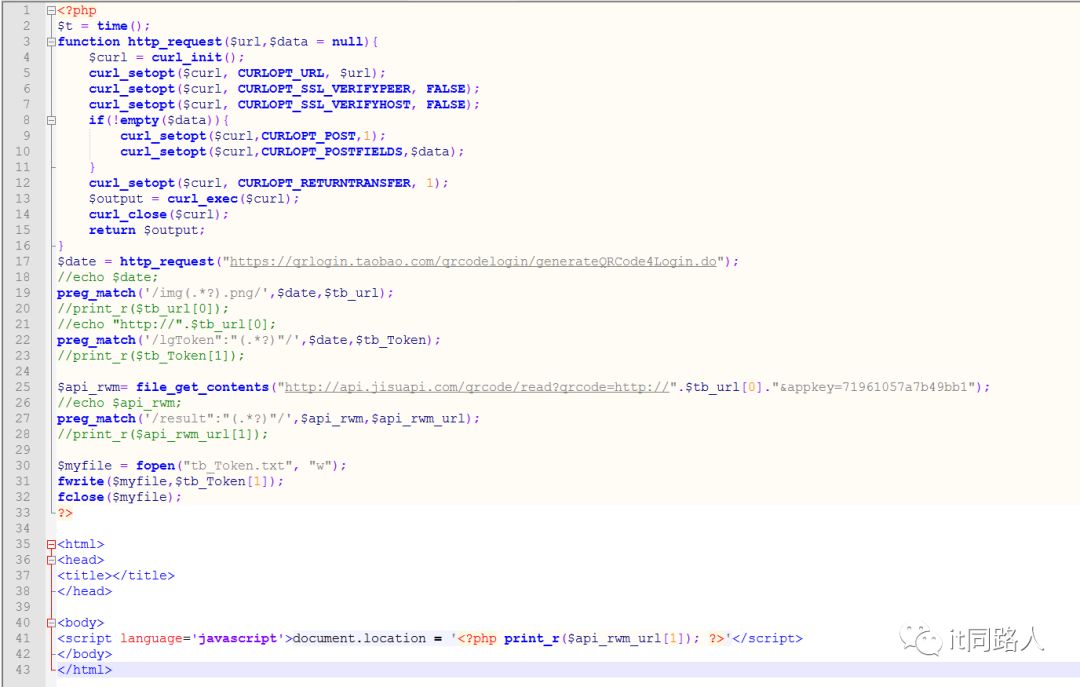Click the '//echo $date;' comment
This screenshot has width=1080, height=687.
tap(107, 277)
